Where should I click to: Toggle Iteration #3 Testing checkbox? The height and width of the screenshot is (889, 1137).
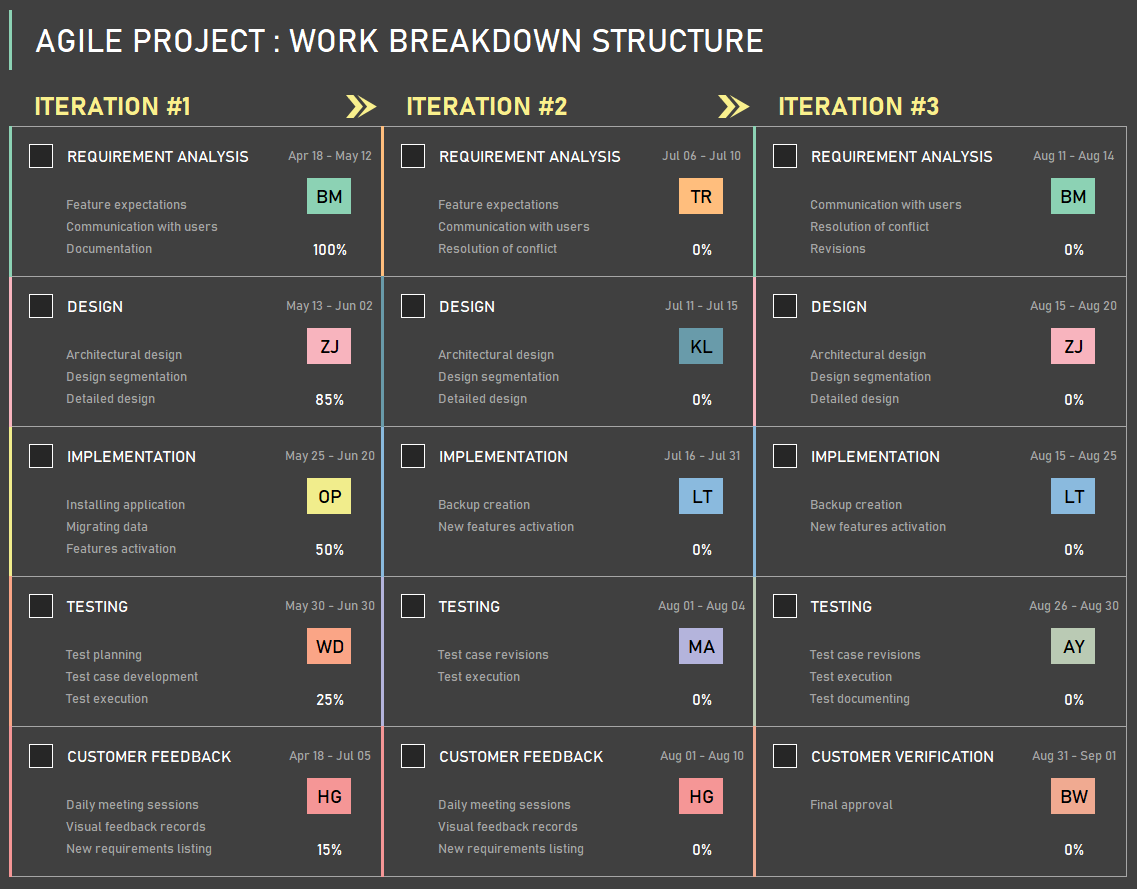click(785, 606)
